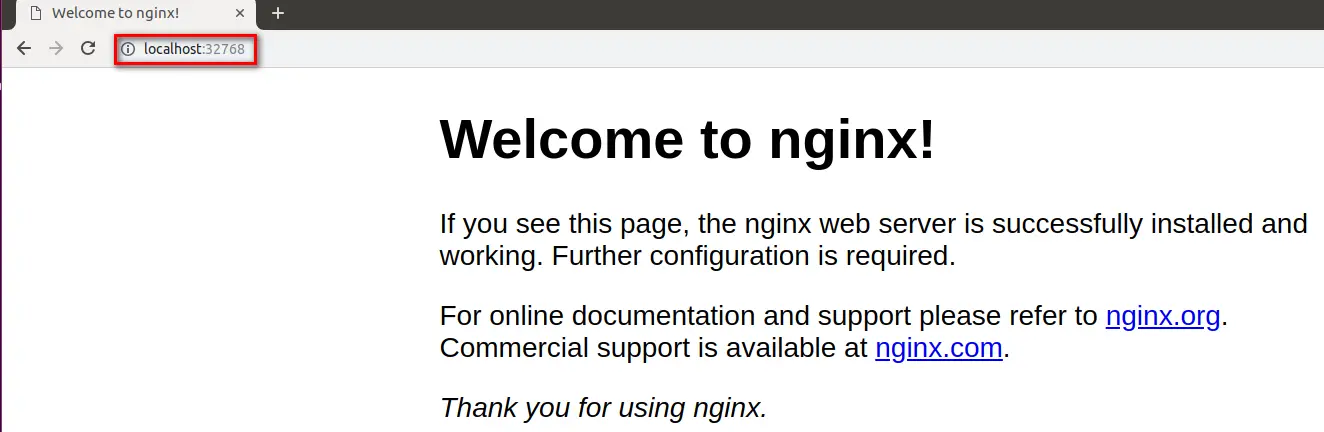Open the nginx.org documentation link
1324x432 pixels.
(1163, 317)
